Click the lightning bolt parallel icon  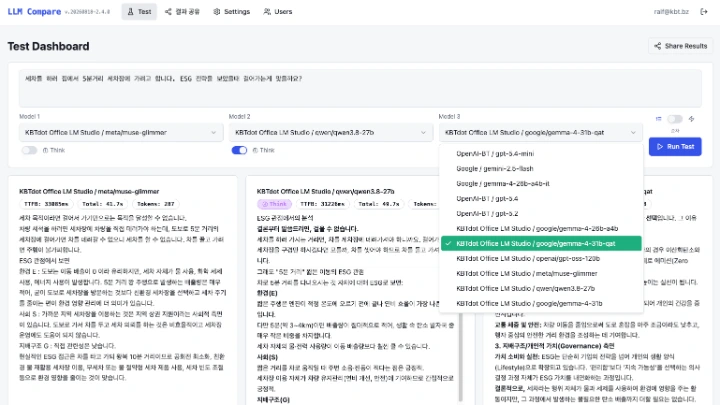pyautogui.click(x=692, y=119)
